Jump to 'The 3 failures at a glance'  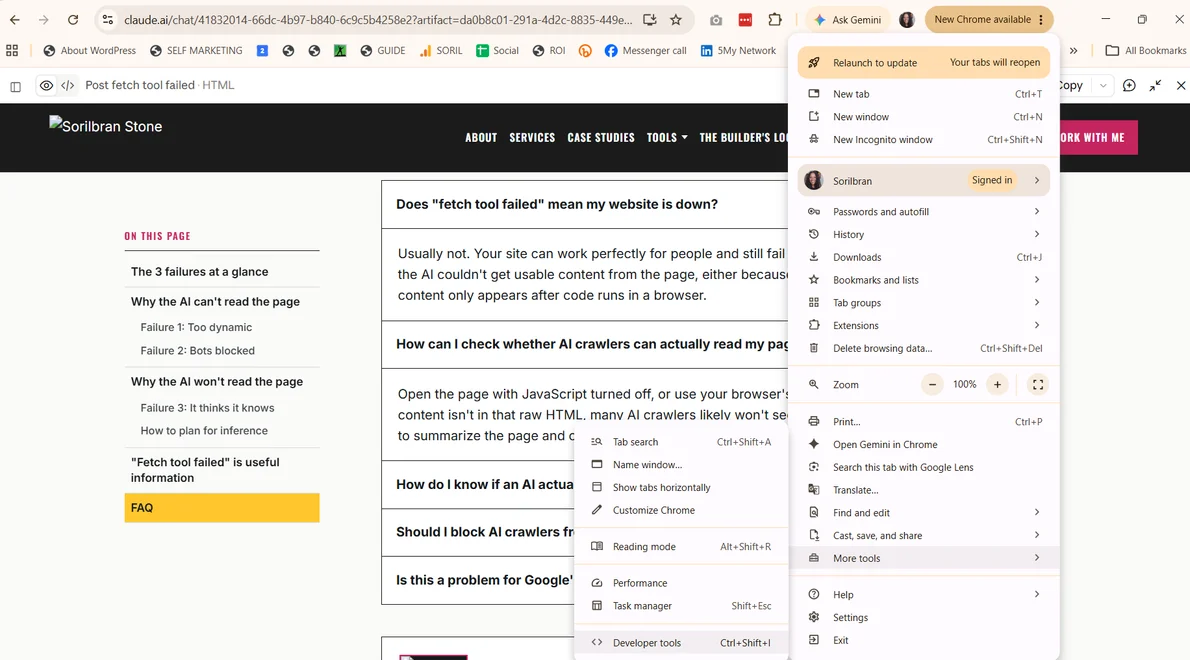point(200,272)
